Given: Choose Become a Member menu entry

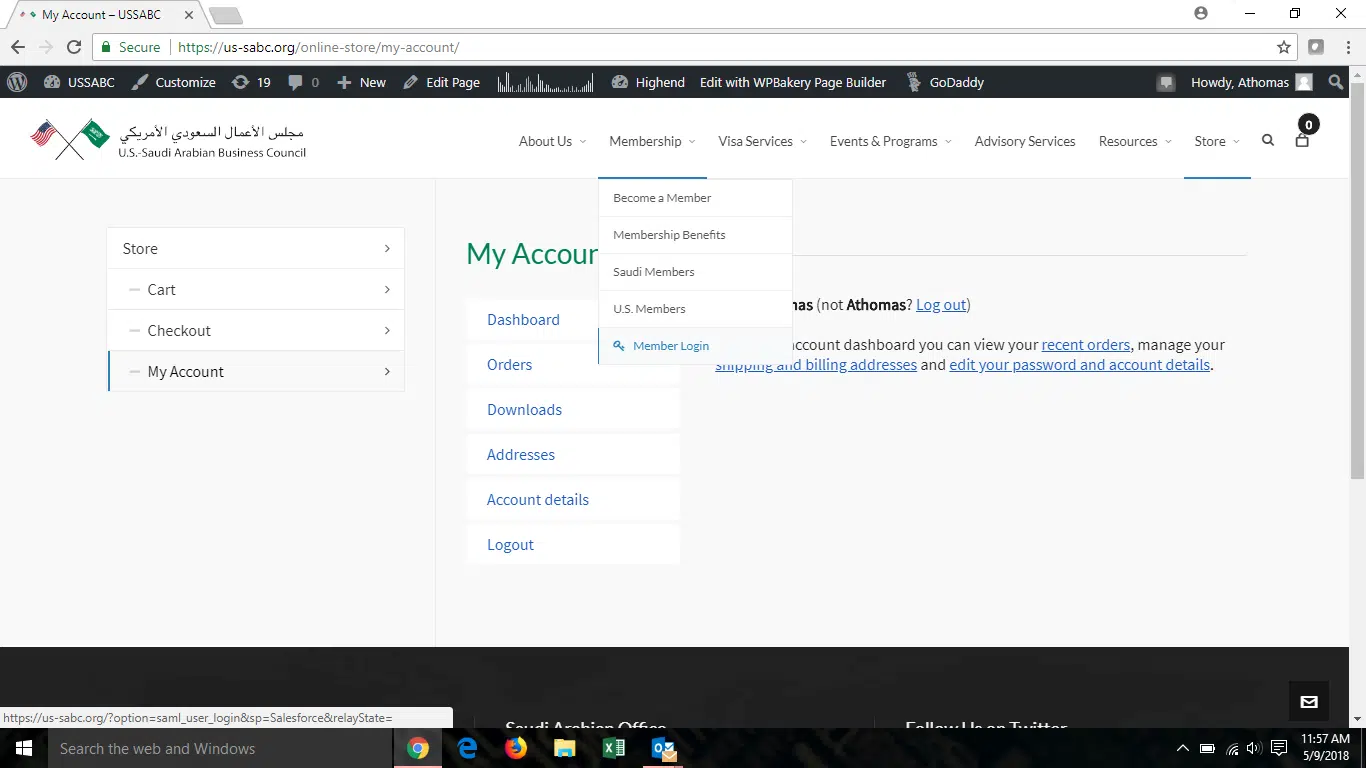Looking at the screenshot, I should point(662,198).
